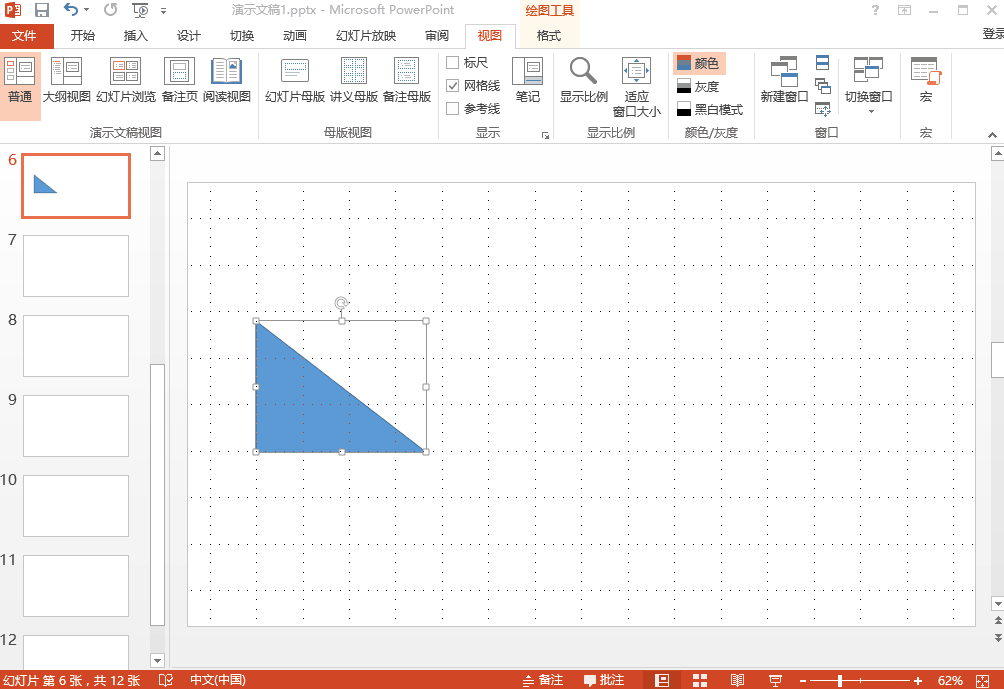Open the Slide Show (幻灯片放映) tab

366,36
